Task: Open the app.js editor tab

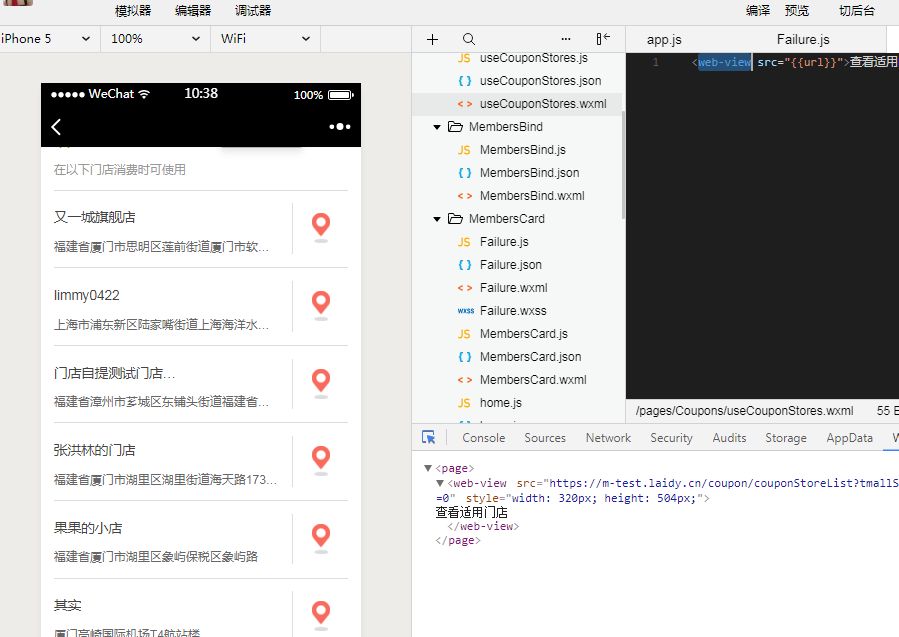Action: 664,39
